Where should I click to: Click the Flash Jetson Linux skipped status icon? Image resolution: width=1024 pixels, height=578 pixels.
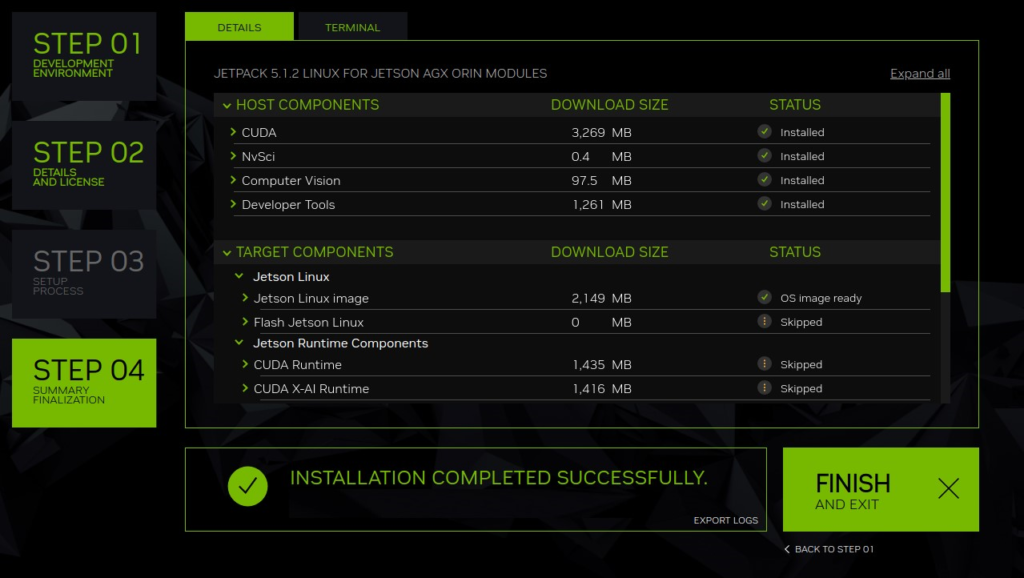click(764, 321)
